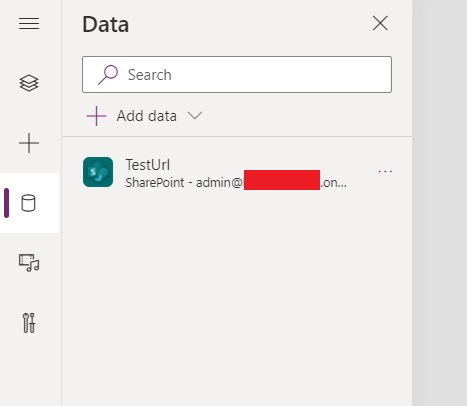Click the SharePoint icon beside TestUrl
Image resolution: width=467 pixels, height=406 pixels.
(98, 172)
